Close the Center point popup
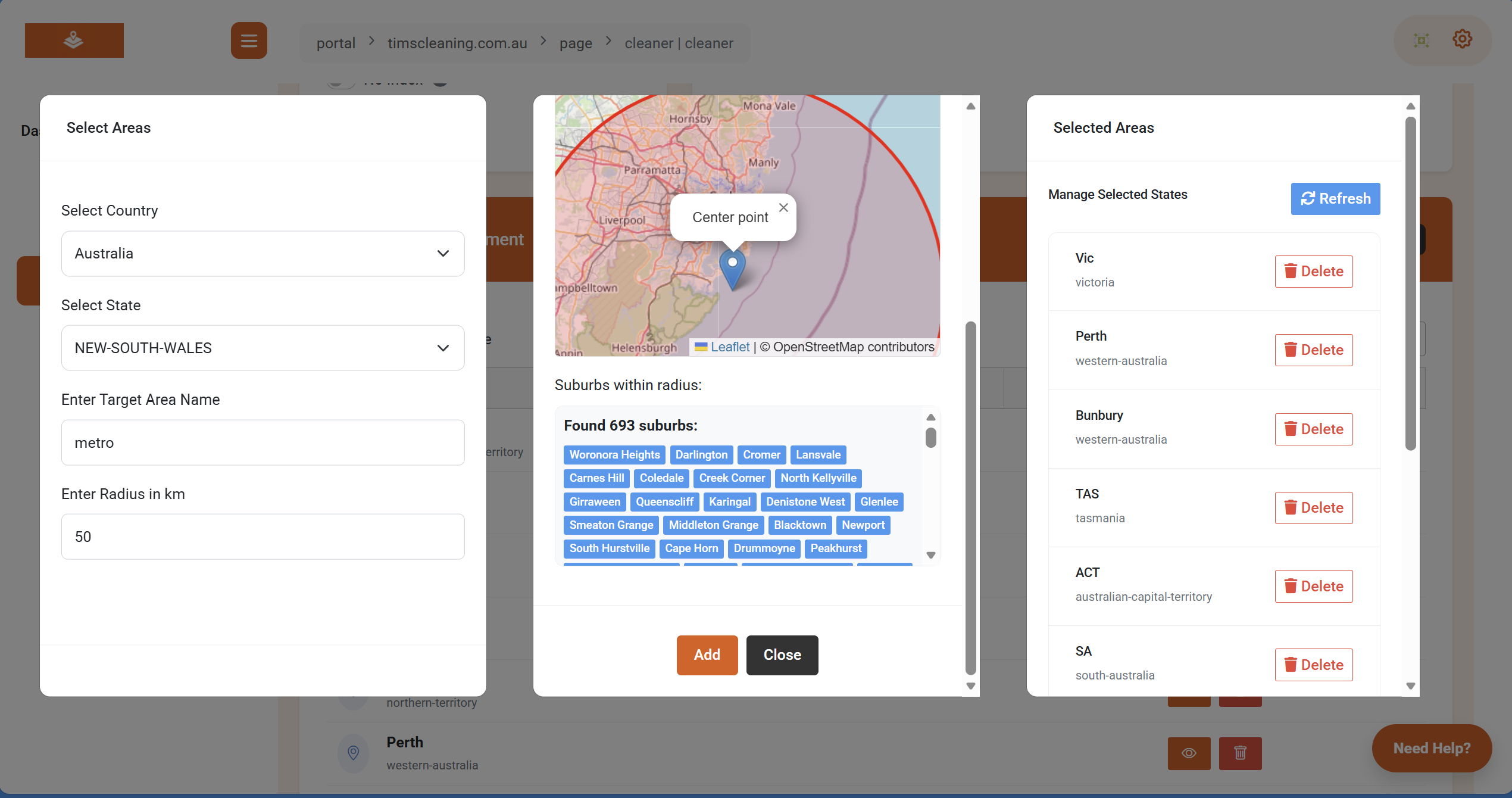The width and height of the screenshot is (1512, 798). (783, 207)
